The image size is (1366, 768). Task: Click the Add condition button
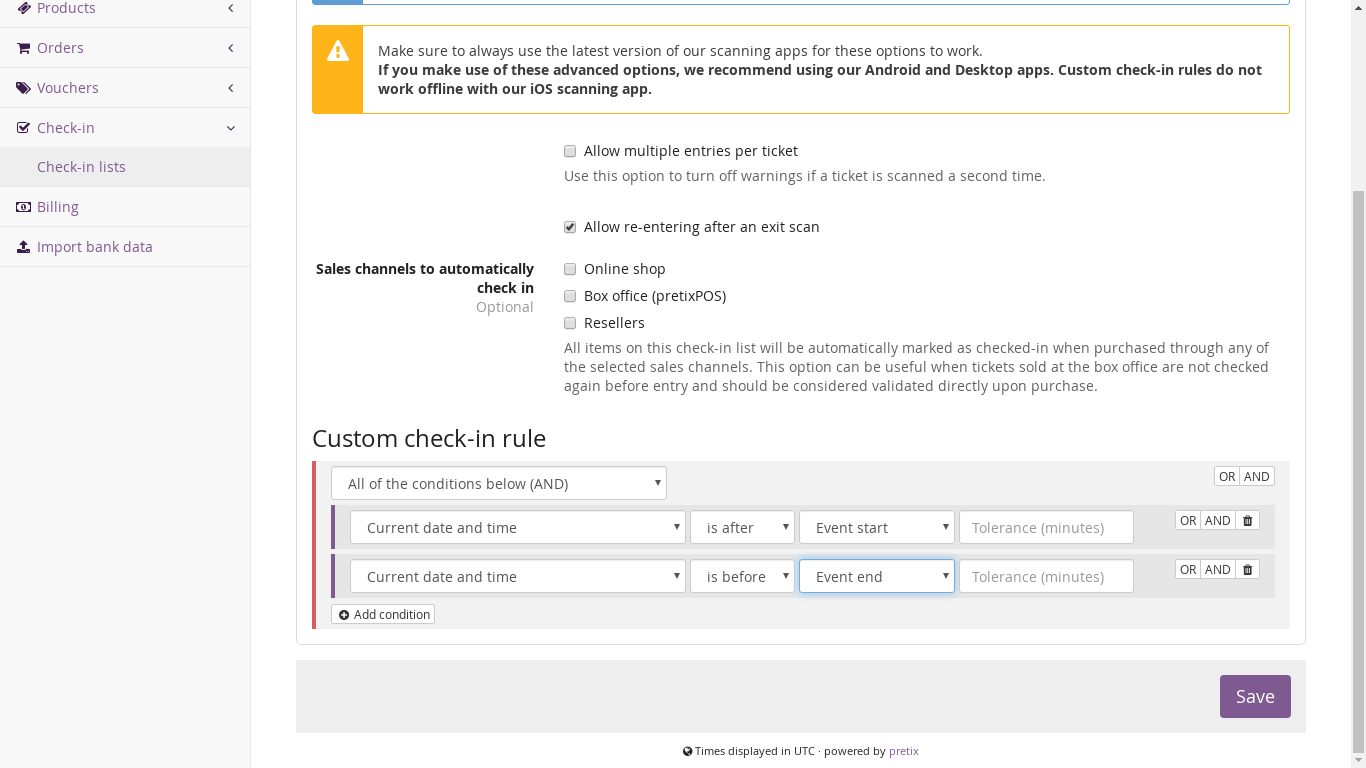pos(383,614)
